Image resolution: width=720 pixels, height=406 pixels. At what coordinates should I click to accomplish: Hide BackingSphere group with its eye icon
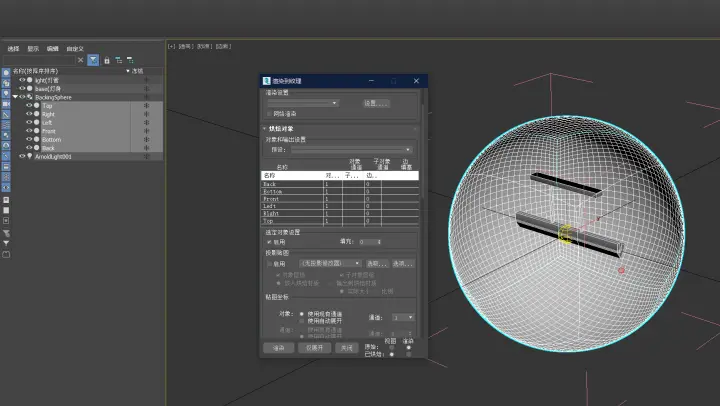point(22,97)
